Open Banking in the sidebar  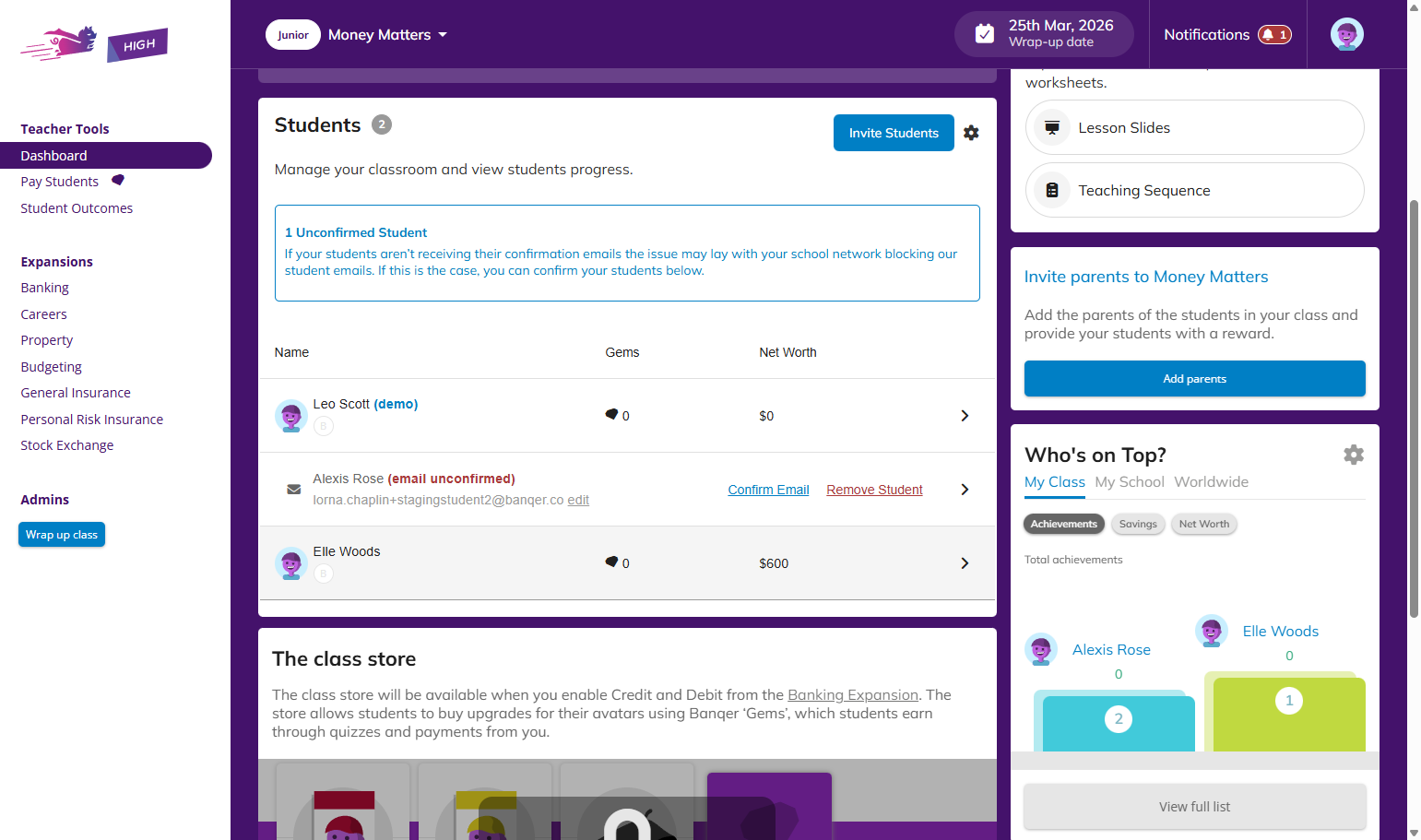pyautogui.click(x=45, y=288)
